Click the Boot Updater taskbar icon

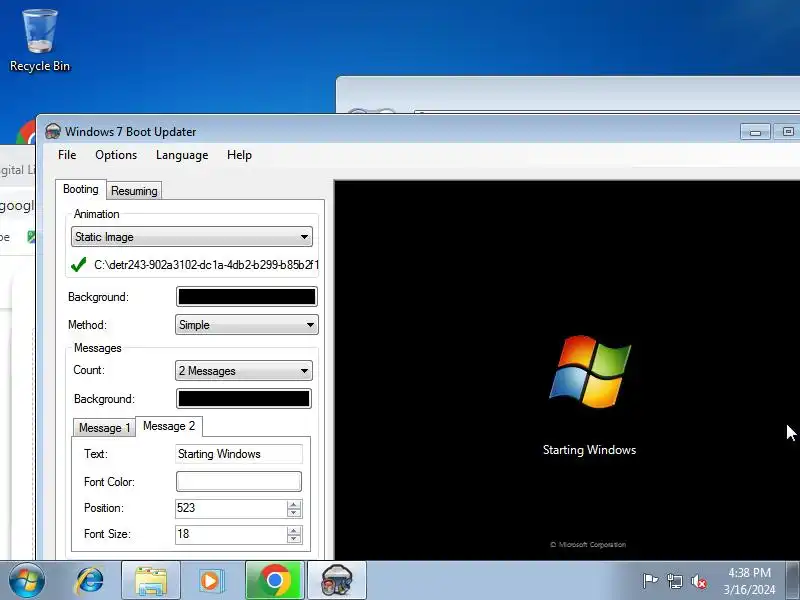tap(337, 581)
